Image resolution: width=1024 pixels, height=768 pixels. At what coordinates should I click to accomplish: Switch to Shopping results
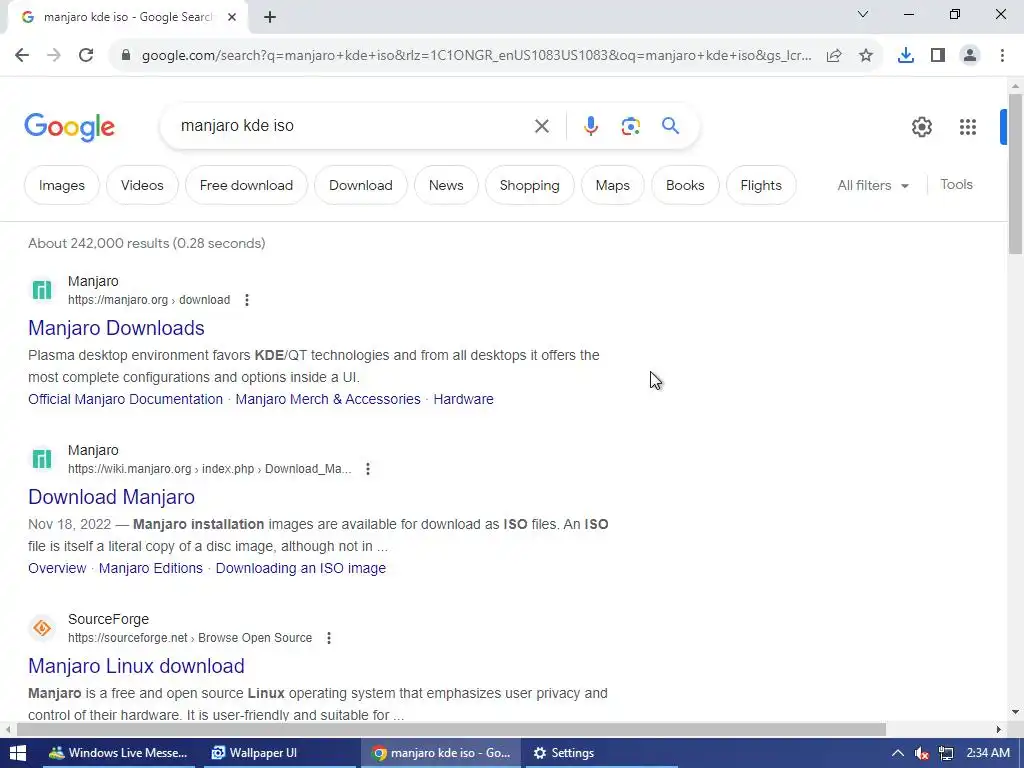(530, 185)
